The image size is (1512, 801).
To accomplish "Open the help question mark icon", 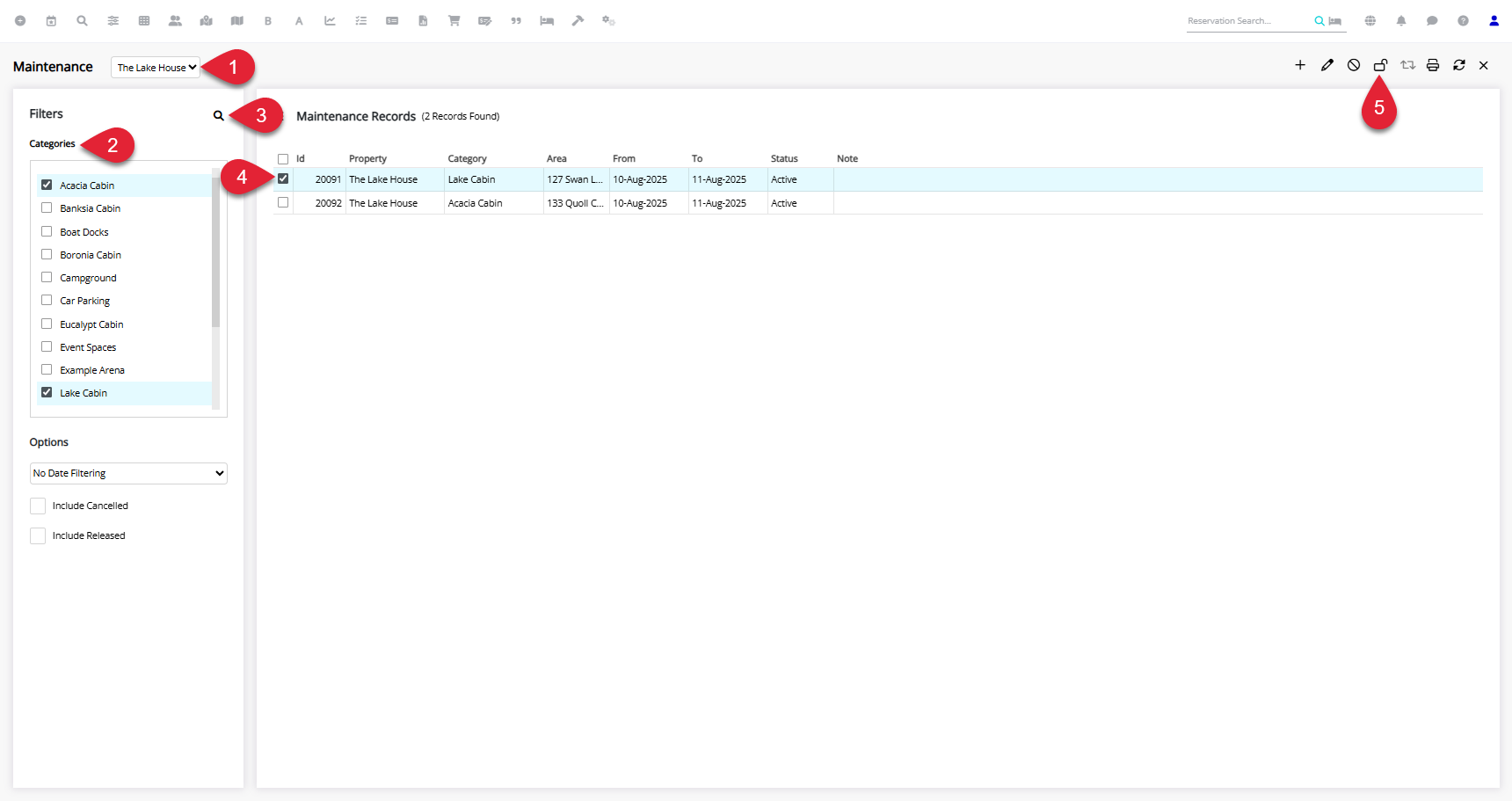I will [x=1463, y=21].
